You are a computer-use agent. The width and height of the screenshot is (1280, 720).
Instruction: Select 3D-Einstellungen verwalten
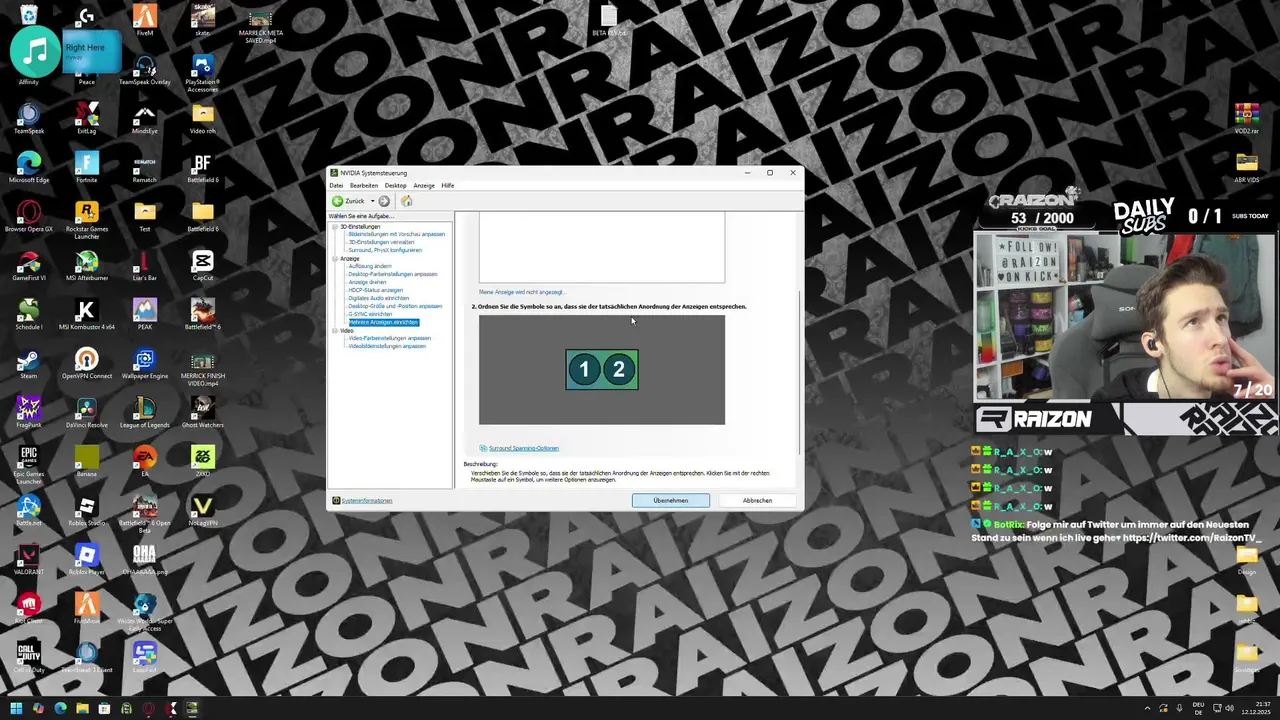[x=381, y=242]
